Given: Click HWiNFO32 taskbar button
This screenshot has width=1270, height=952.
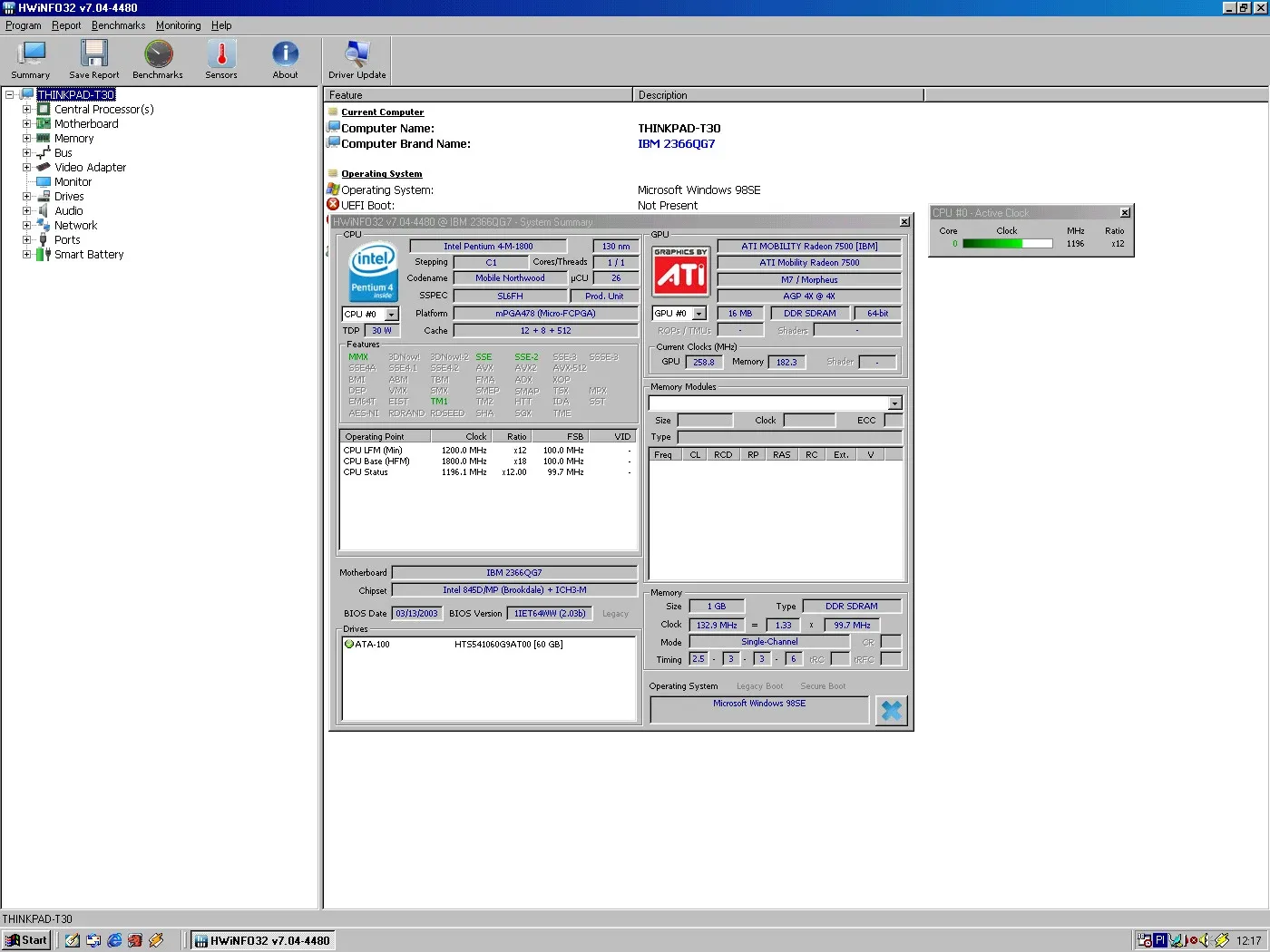Looking at the screenshot, I should click(x=263, y=940).
